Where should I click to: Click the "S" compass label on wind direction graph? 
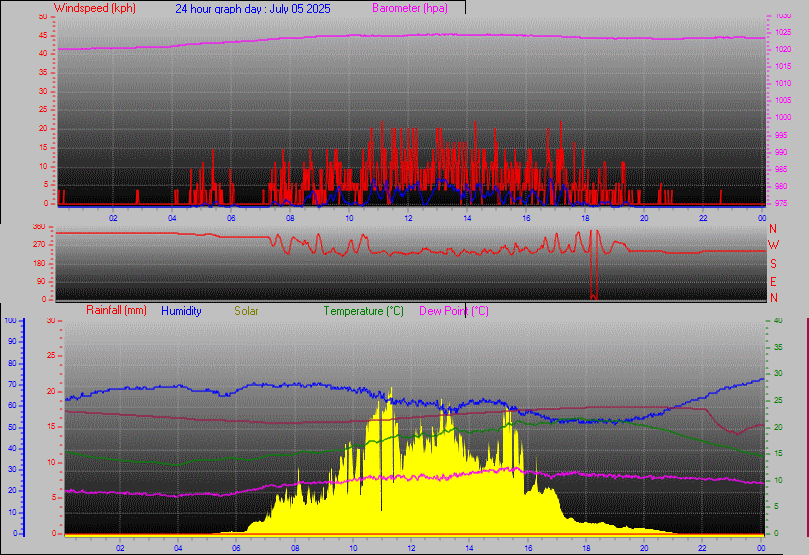[773, 264]
